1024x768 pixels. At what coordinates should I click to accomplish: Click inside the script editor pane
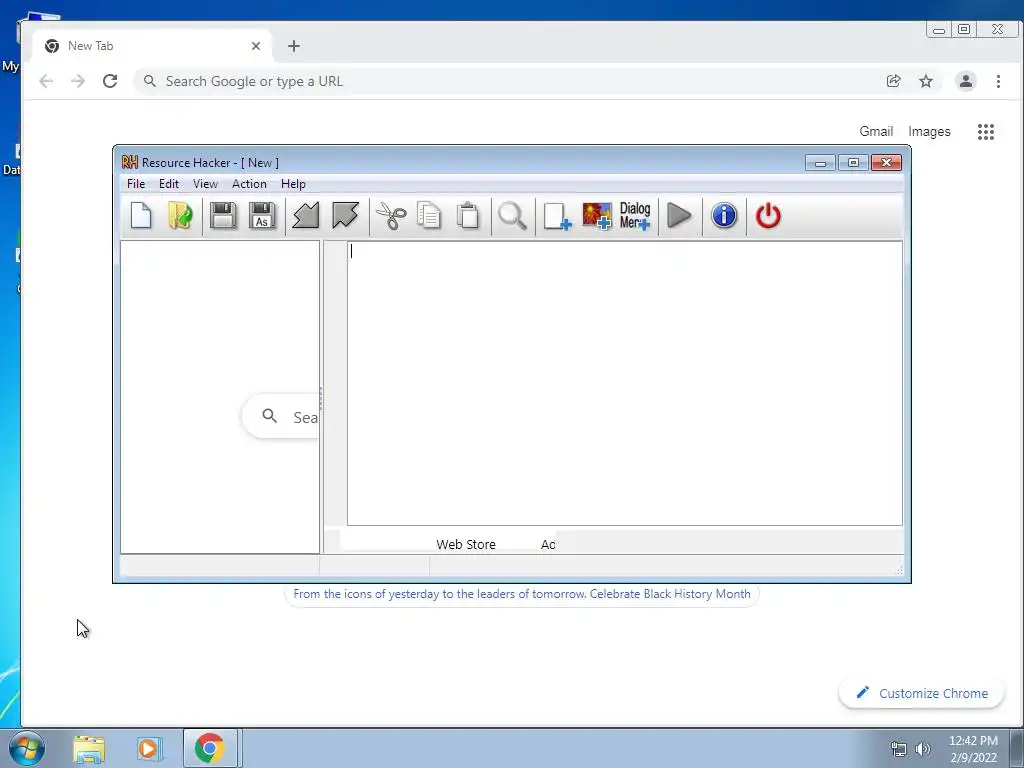click(x=624, y=383)
